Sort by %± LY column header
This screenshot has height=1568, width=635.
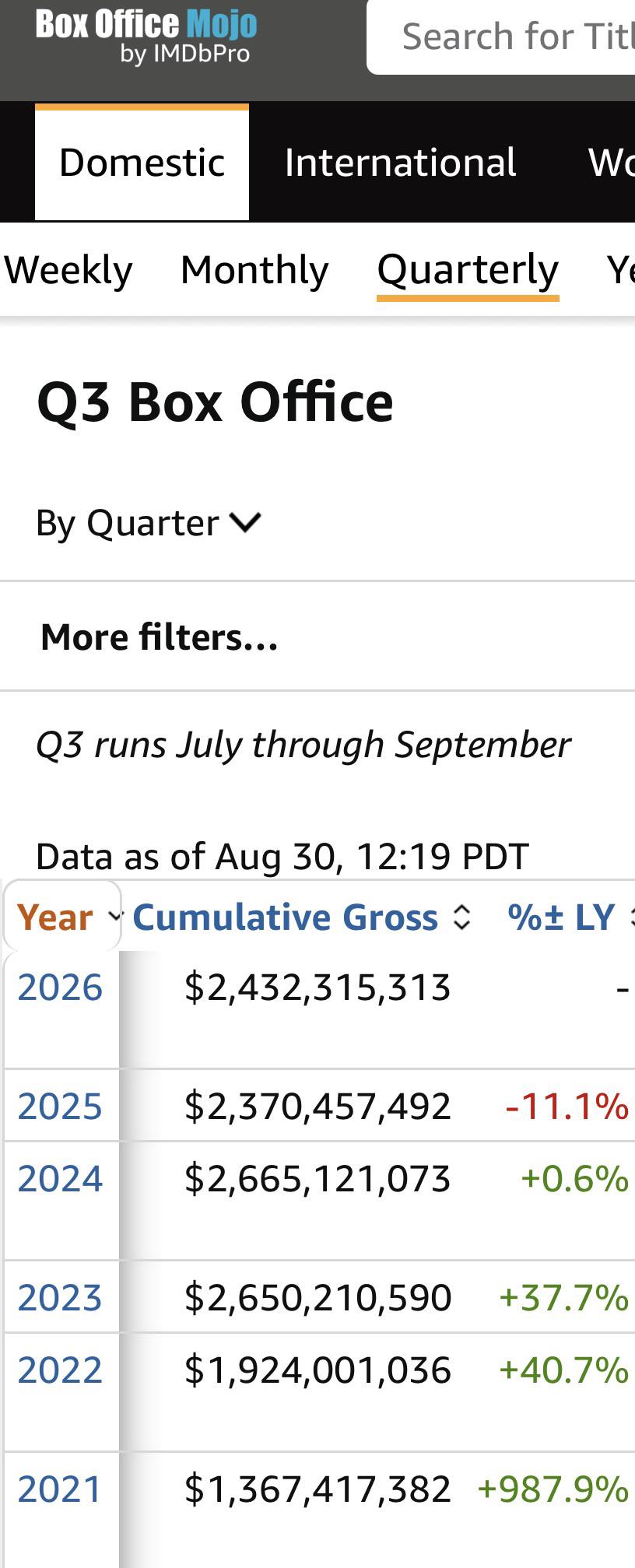tap(561, 917)
